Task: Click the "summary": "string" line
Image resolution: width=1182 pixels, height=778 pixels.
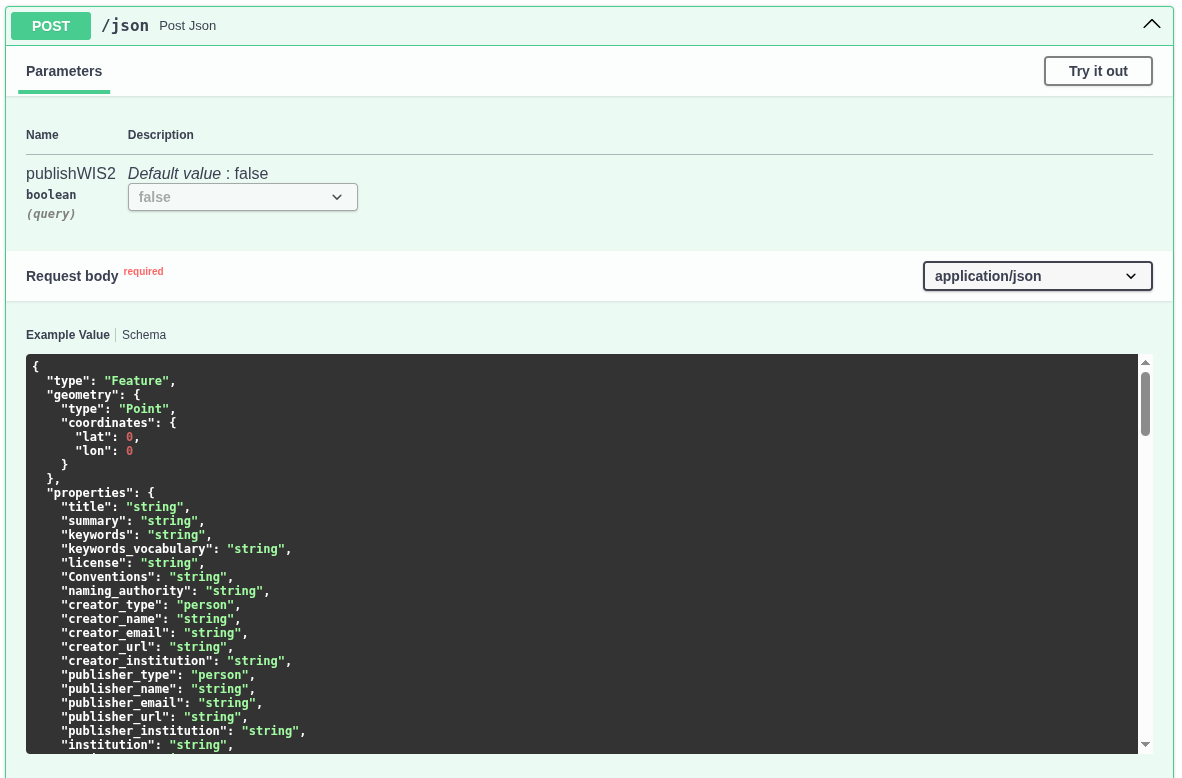Action: 133,521
